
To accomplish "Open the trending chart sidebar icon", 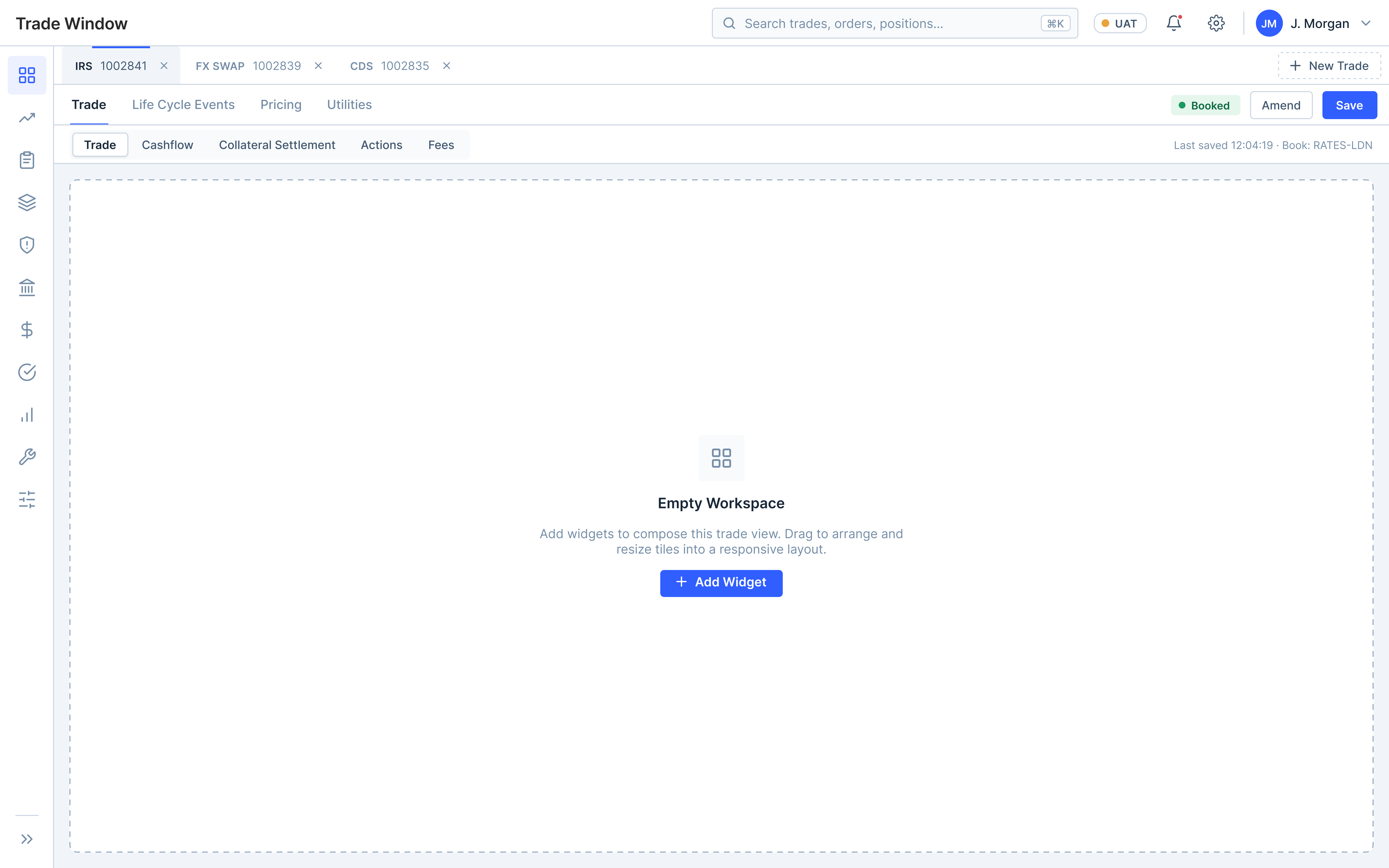I will [x=27, y=118].
